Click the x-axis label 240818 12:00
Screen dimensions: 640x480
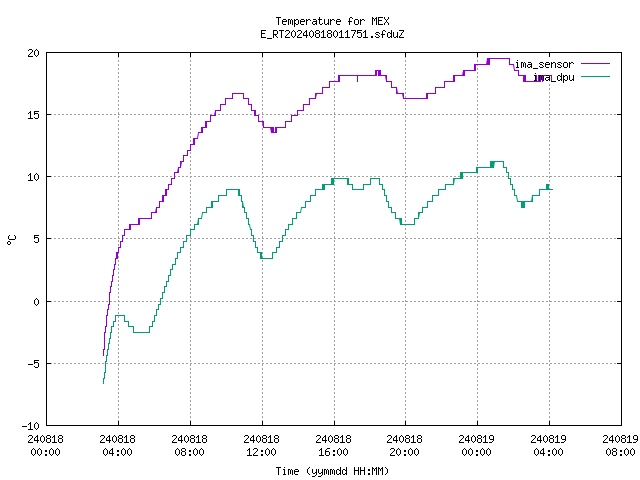pos(261,446)
